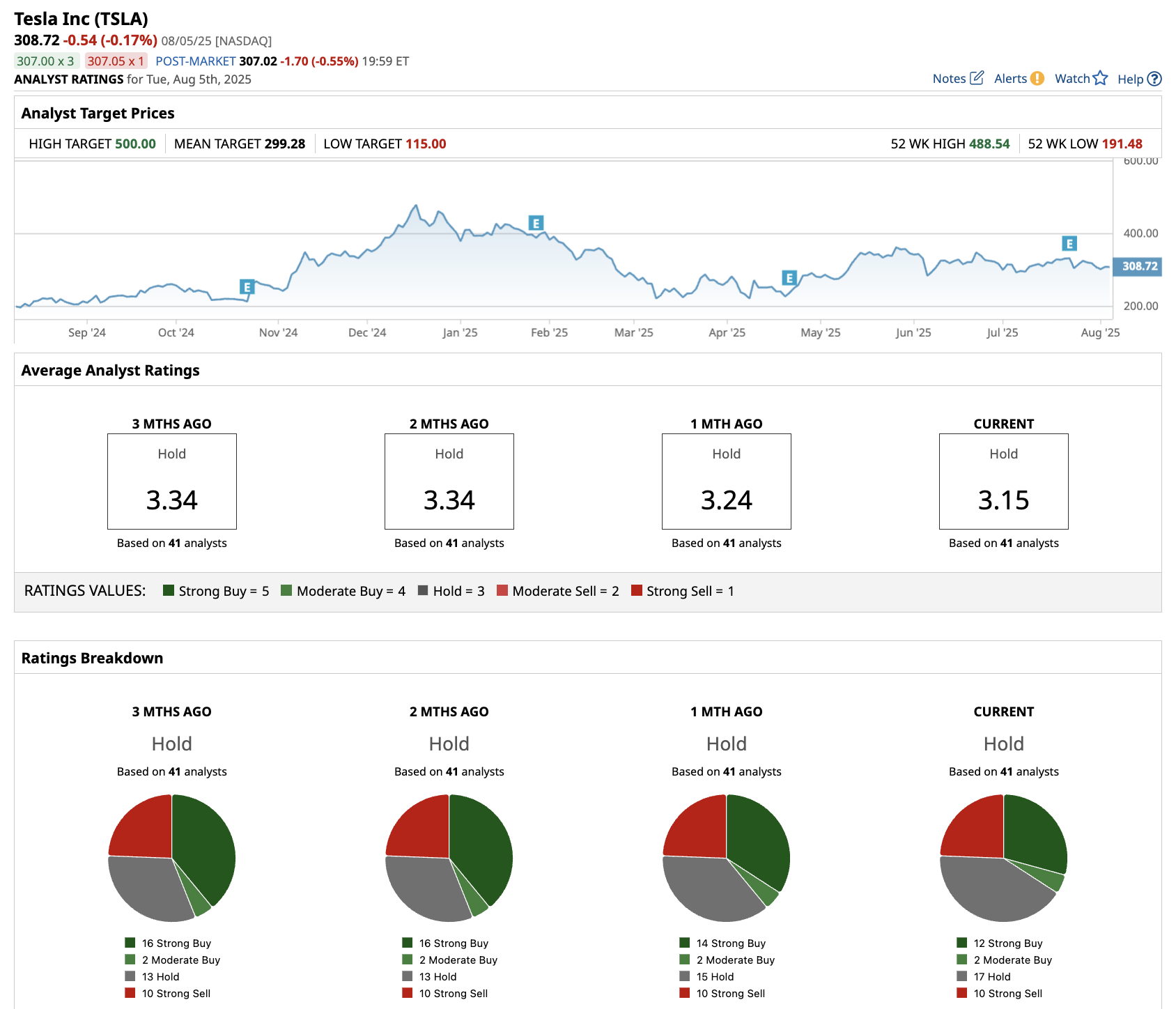Viewport: 1176px width, 1009px height.
Task: Click the 2 MTHS AGO rating box 3.34
Action: (449, 482)
